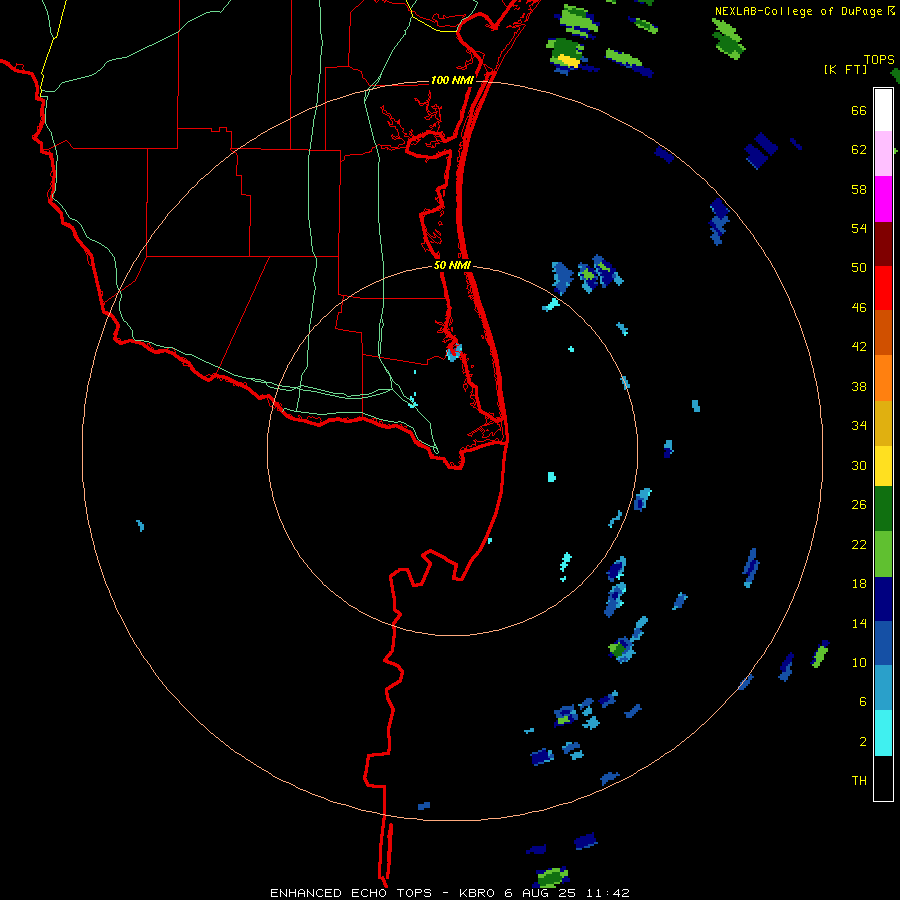
Task: Click the legend value 66
Action: click(x=859, y=111)
